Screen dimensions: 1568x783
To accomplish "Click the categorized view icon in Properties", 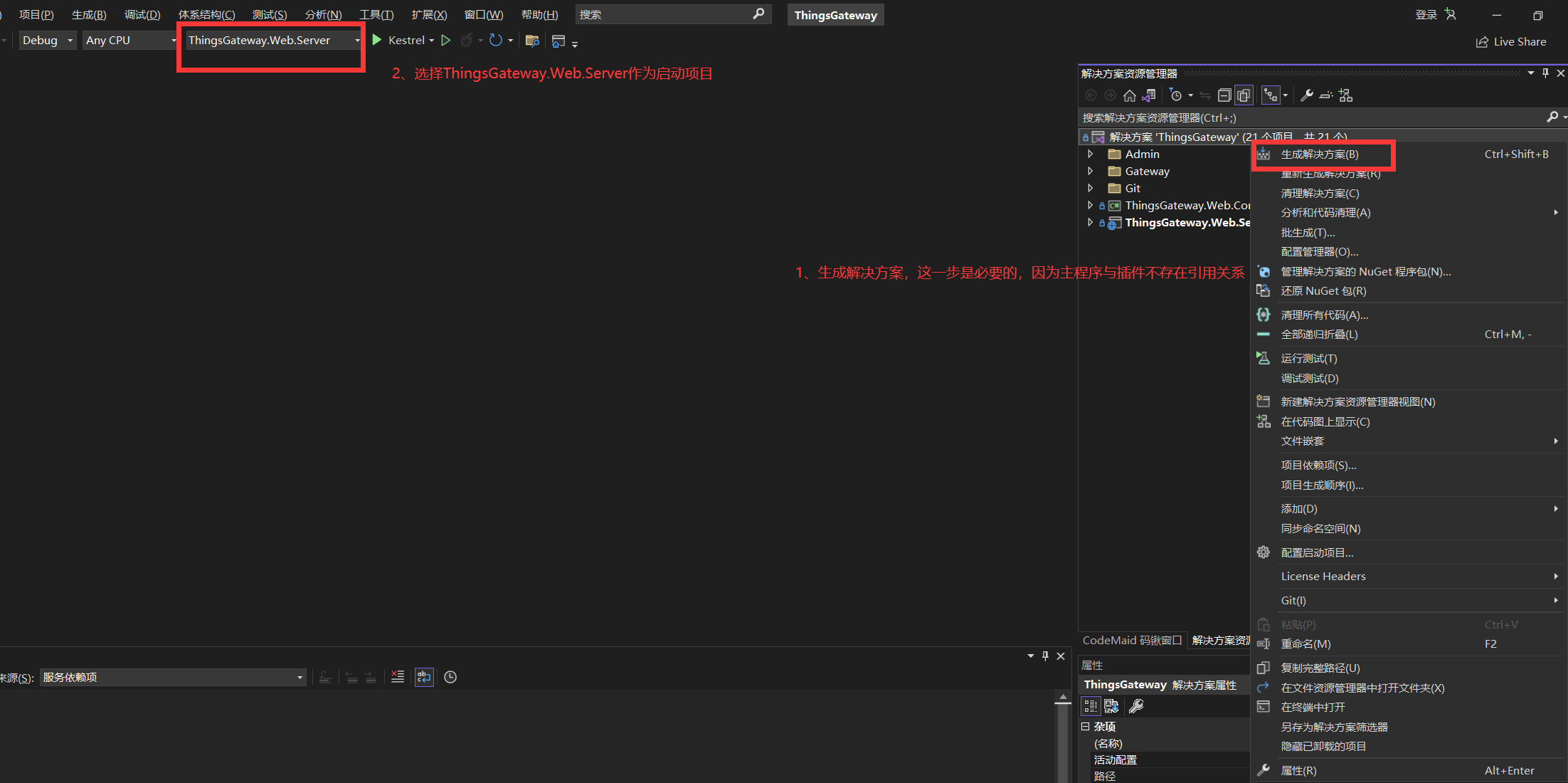I will pos(1091,706).
